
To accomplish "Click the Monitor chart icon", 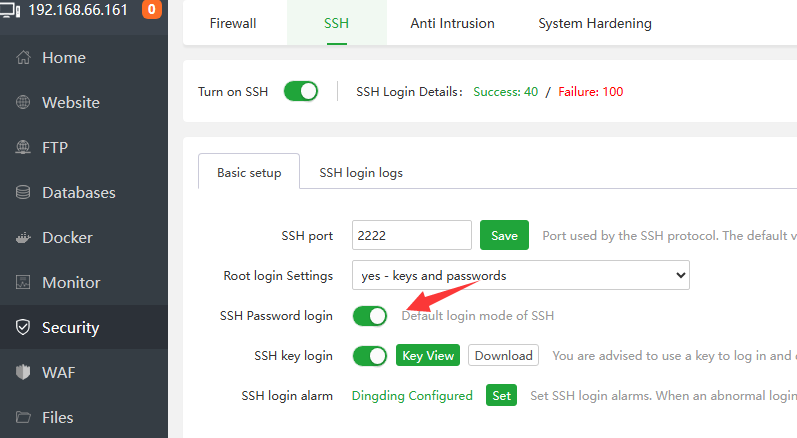I will [24, 283].
